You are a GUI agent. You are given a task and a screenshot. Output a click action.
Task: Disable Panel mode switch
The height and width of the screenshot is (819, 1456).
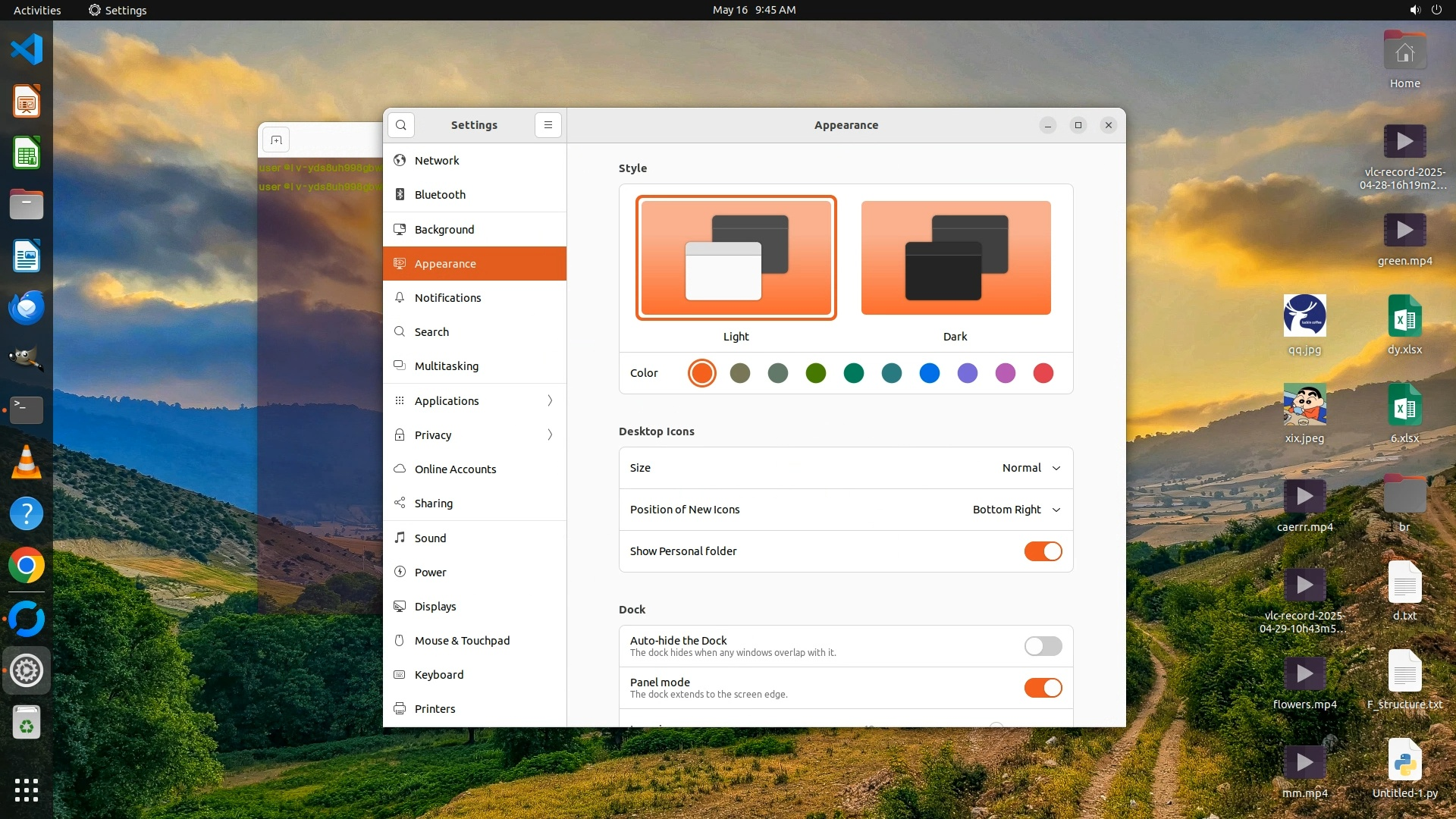coord(1043,688)
